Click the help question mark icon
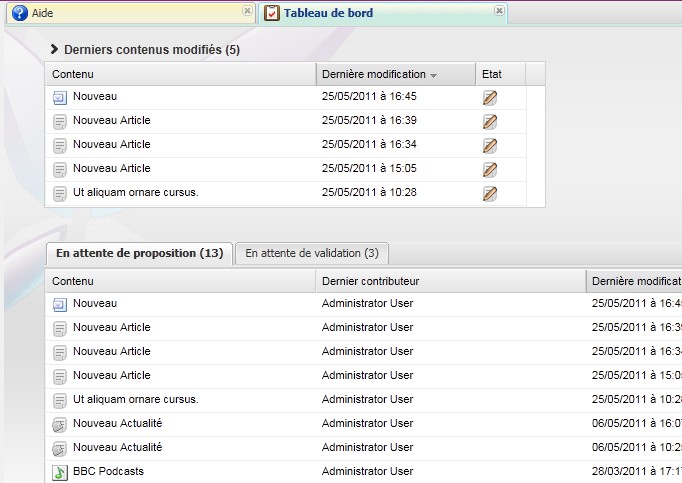Screen dimensions: 682x483 pos(19,13)
